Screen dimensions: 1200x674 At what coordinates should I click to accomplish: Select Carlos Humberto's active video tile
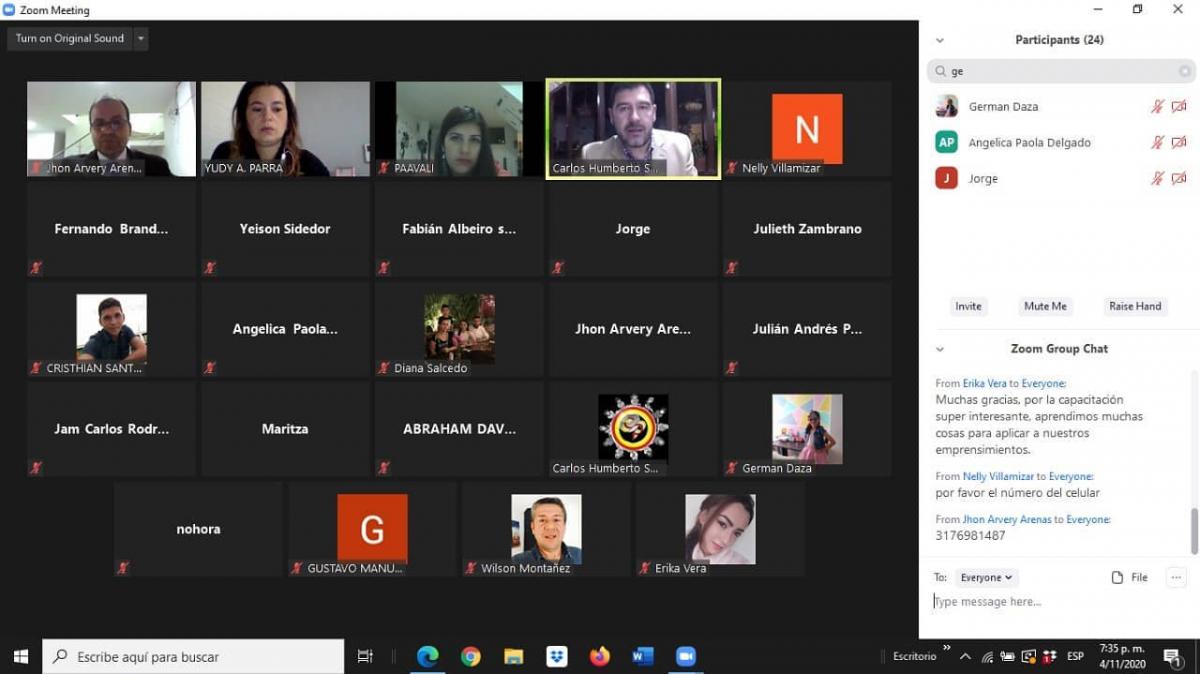[632, 128]
